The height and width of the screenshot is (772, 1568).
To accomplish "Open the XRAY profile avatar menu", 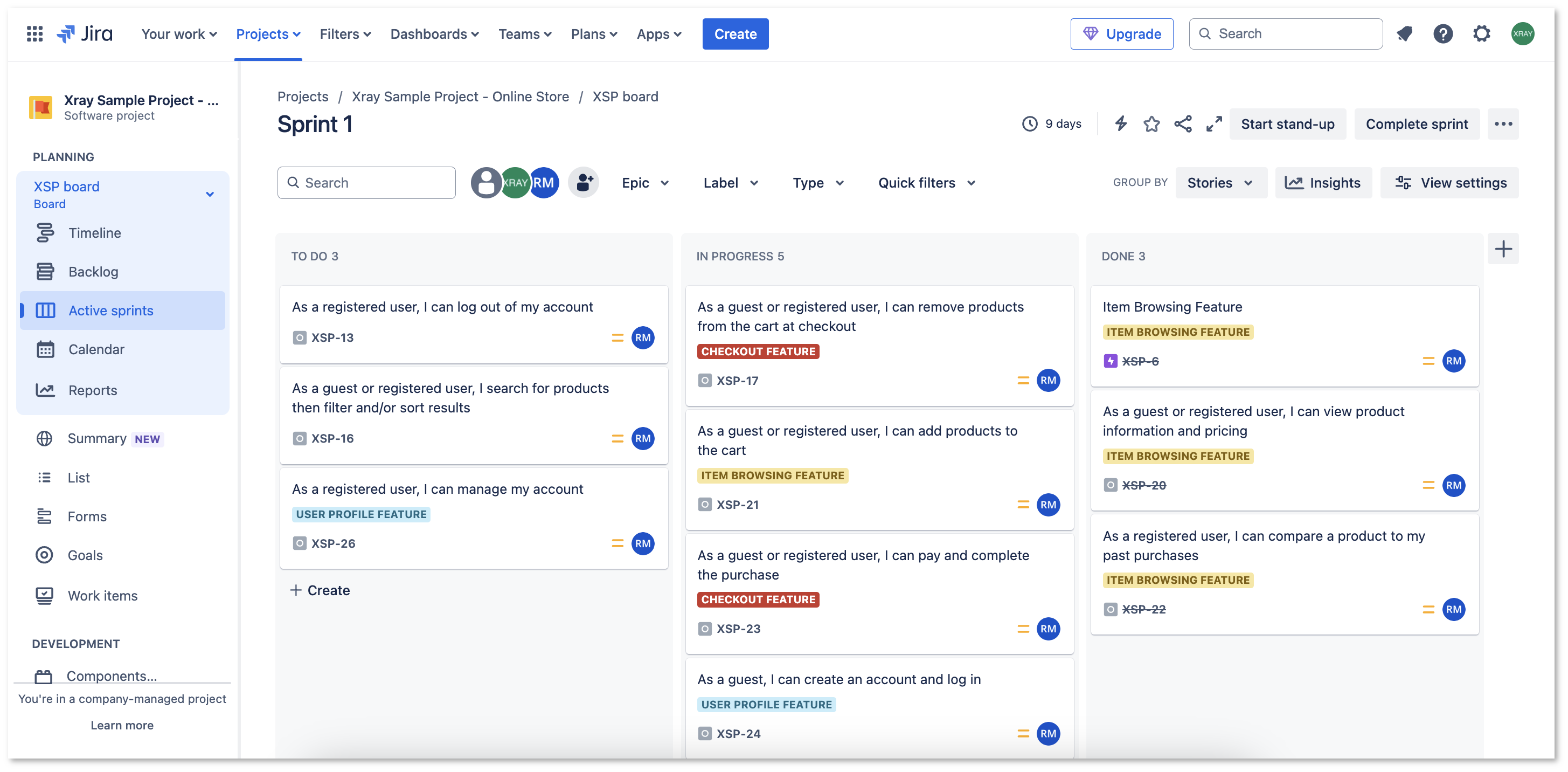I will 1522,33.
